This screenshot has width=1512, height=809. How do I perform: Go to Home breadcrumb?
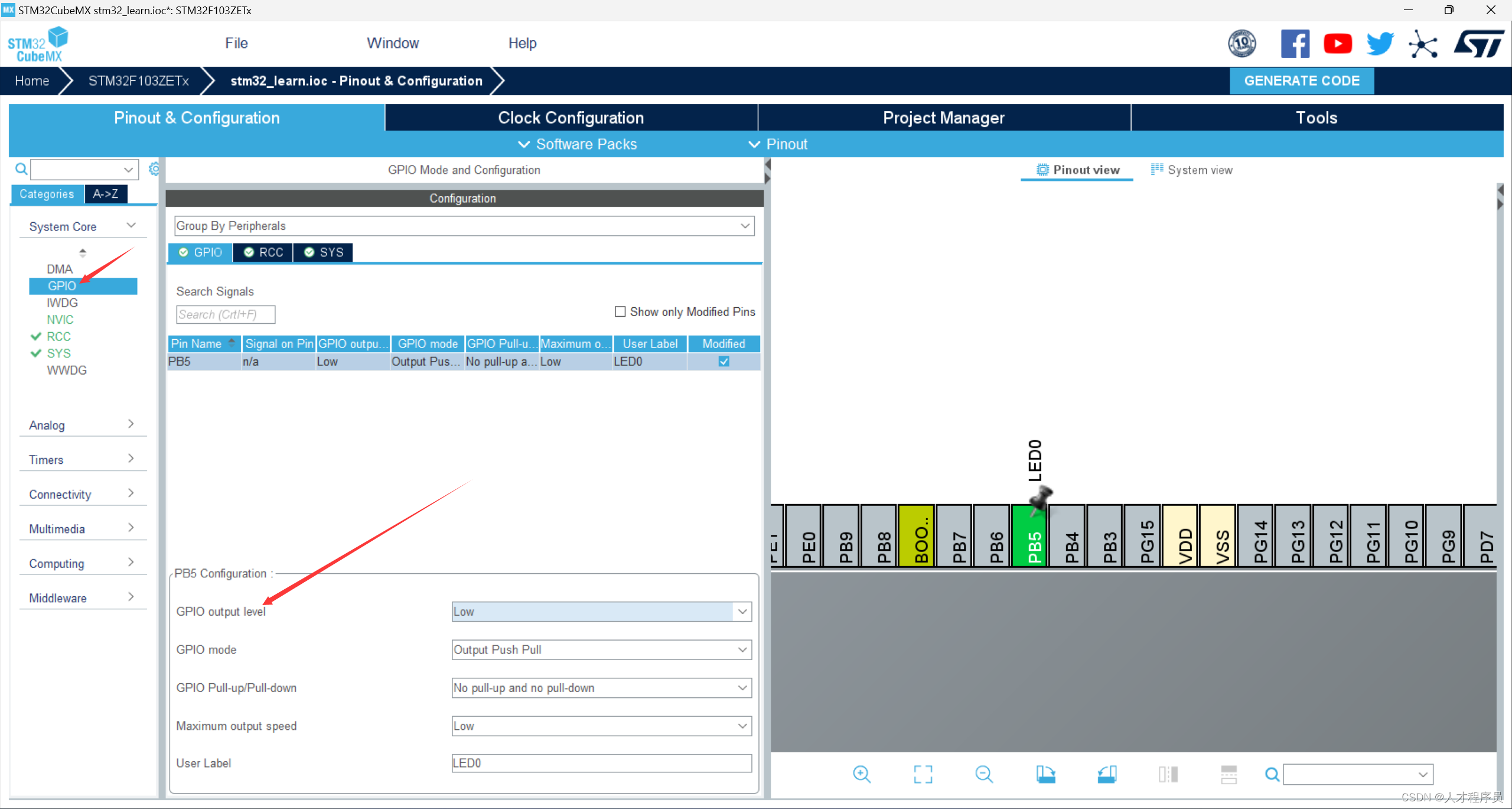[x=32, y=81]
